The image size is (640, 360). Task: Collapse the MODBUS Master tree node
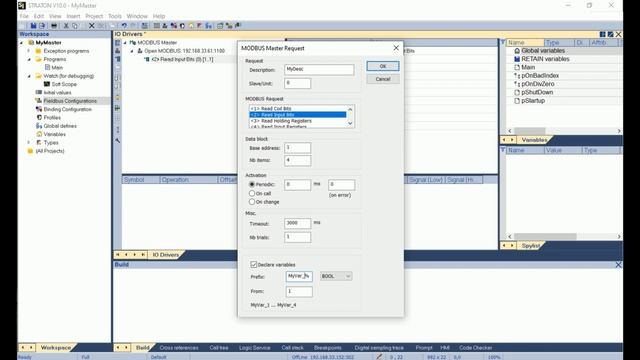tap(125, 42)
